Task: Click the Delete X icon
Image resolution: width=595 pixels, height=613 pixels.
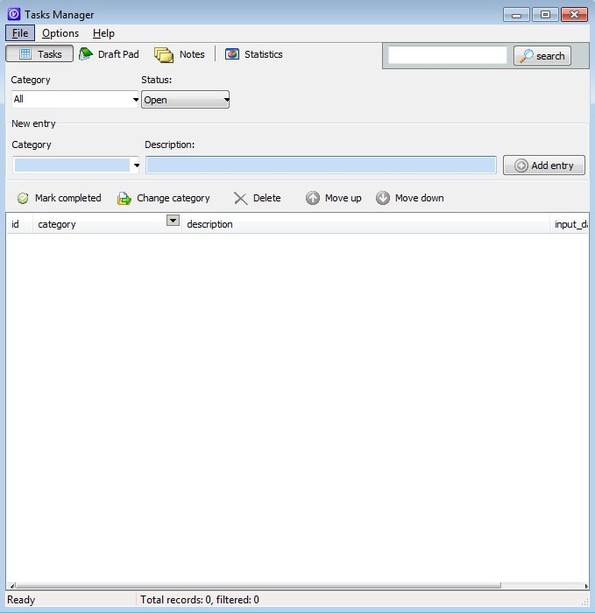Action: [240, 198]
